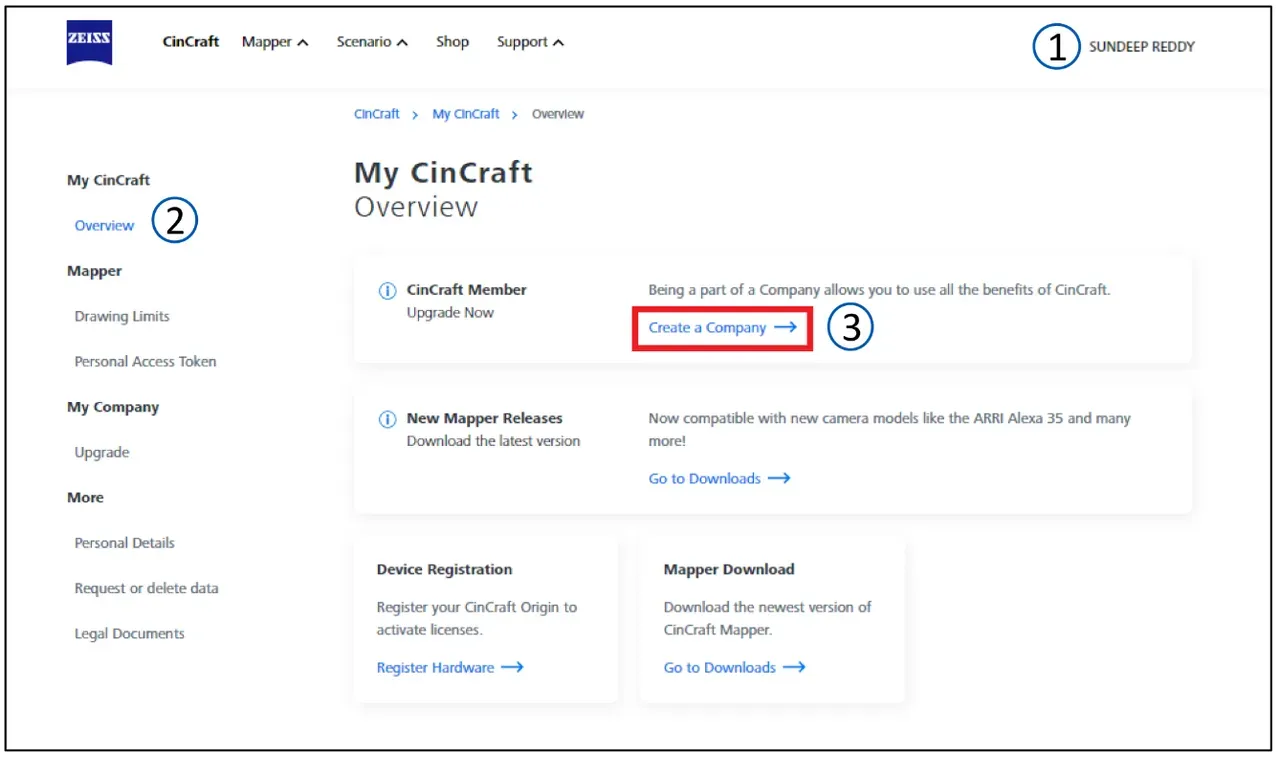Screen dimensions: 1280x757
Task: Click the New Mapper Releases heading
Action: (484, 419)
